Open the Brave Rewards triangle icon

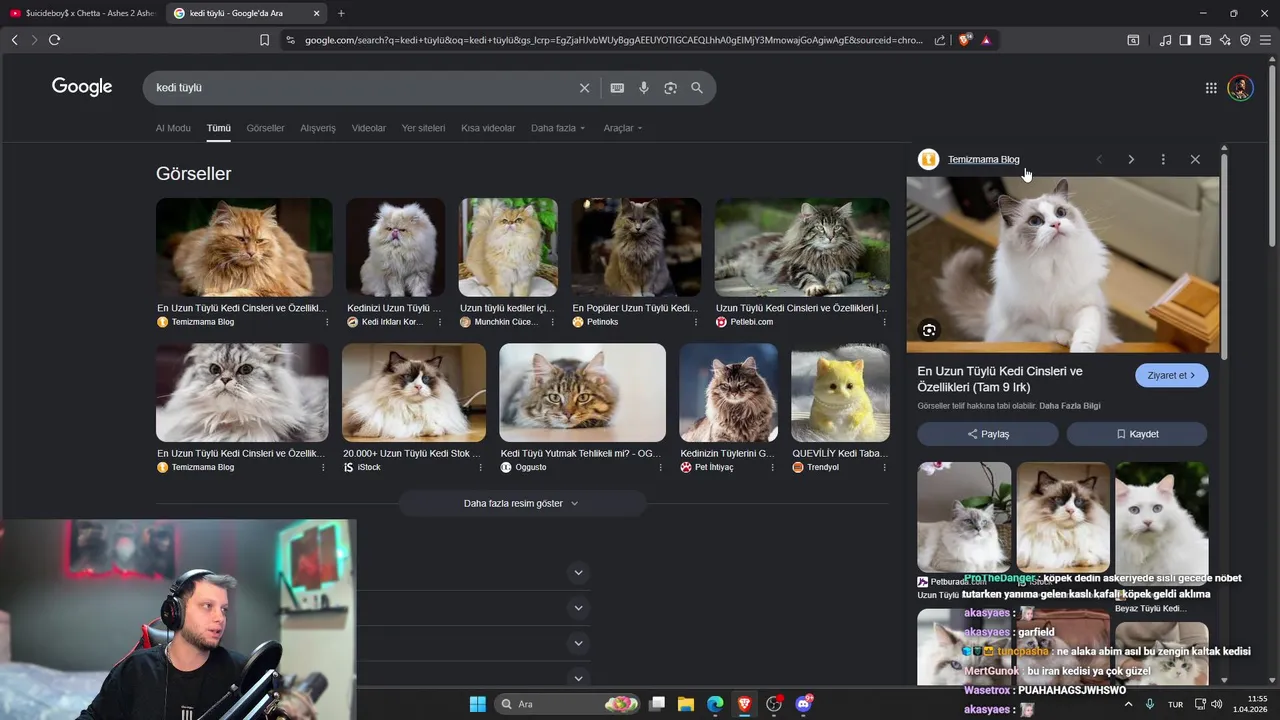pyautogui.click(x=986, y=40)
